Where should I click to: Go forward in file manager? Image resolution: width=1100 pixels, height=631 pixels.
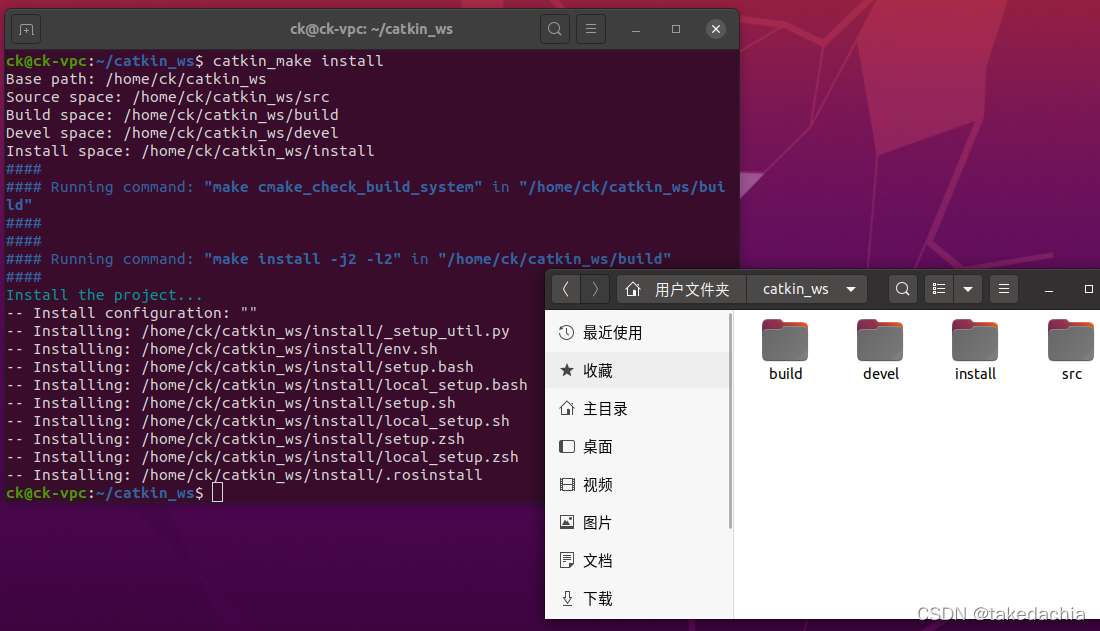595,289
